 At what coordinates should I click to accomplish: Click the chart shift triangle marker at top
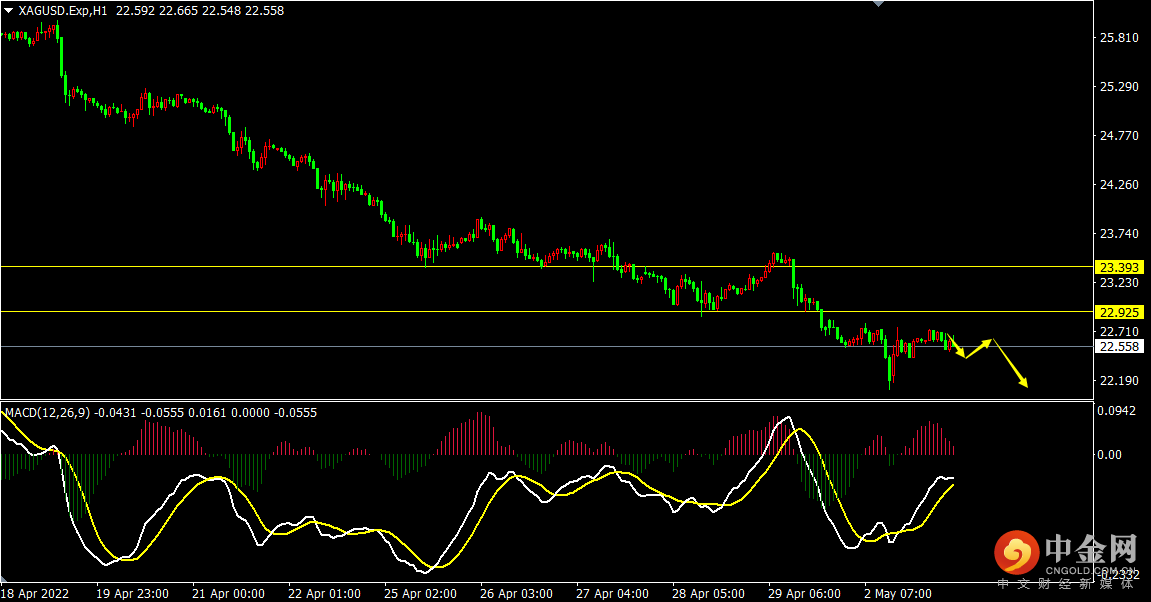pyautogui.click(x=879, y=4)
